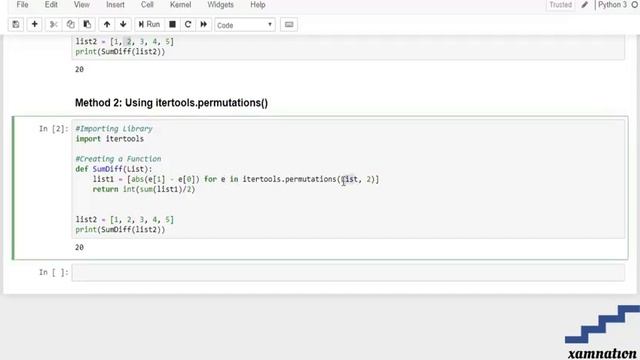Interrupt the kernel with stop icon
Screen dimensions: 640x360
pos(172,24)
